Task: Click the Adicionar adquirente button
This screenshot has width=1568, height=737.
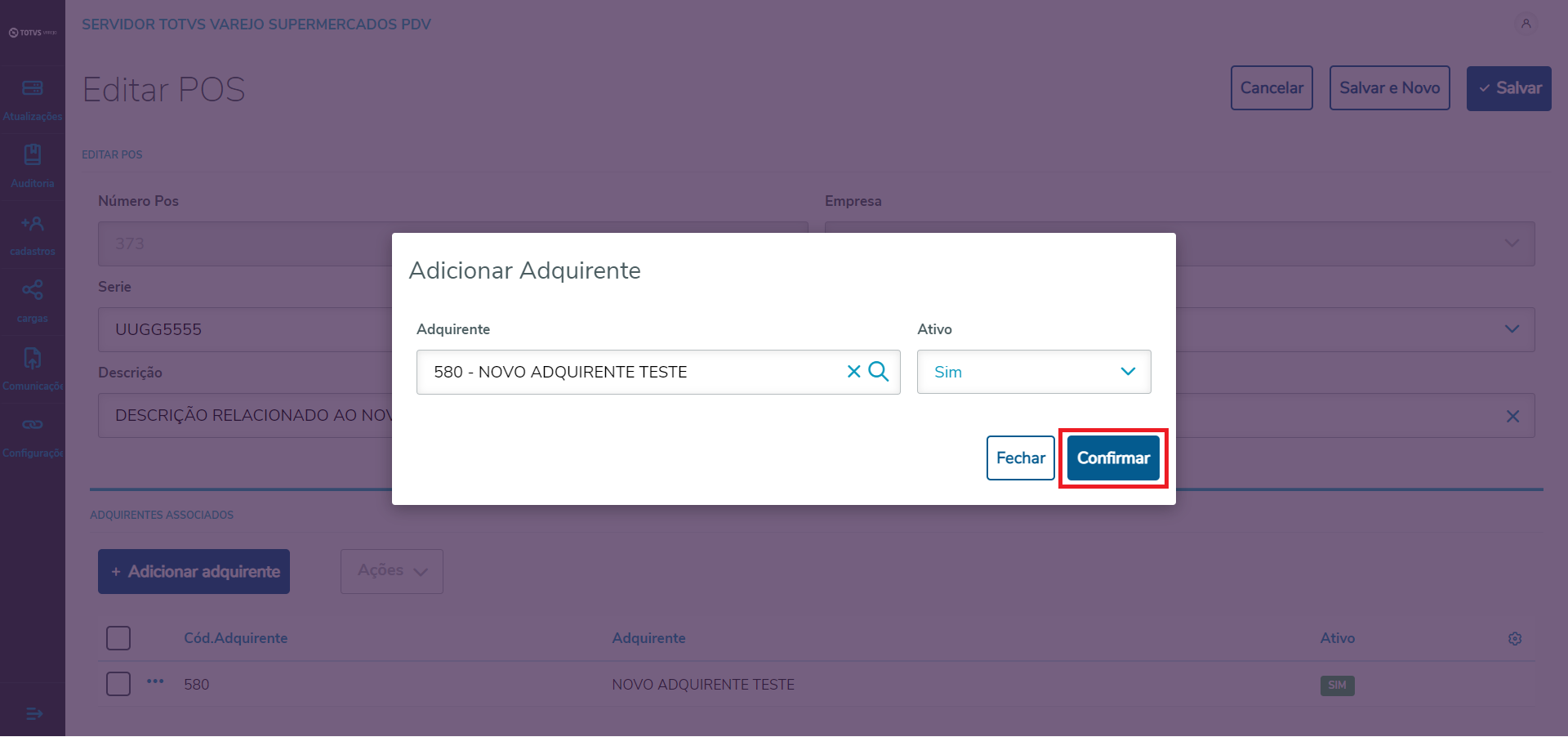Action: pos(194,572)
